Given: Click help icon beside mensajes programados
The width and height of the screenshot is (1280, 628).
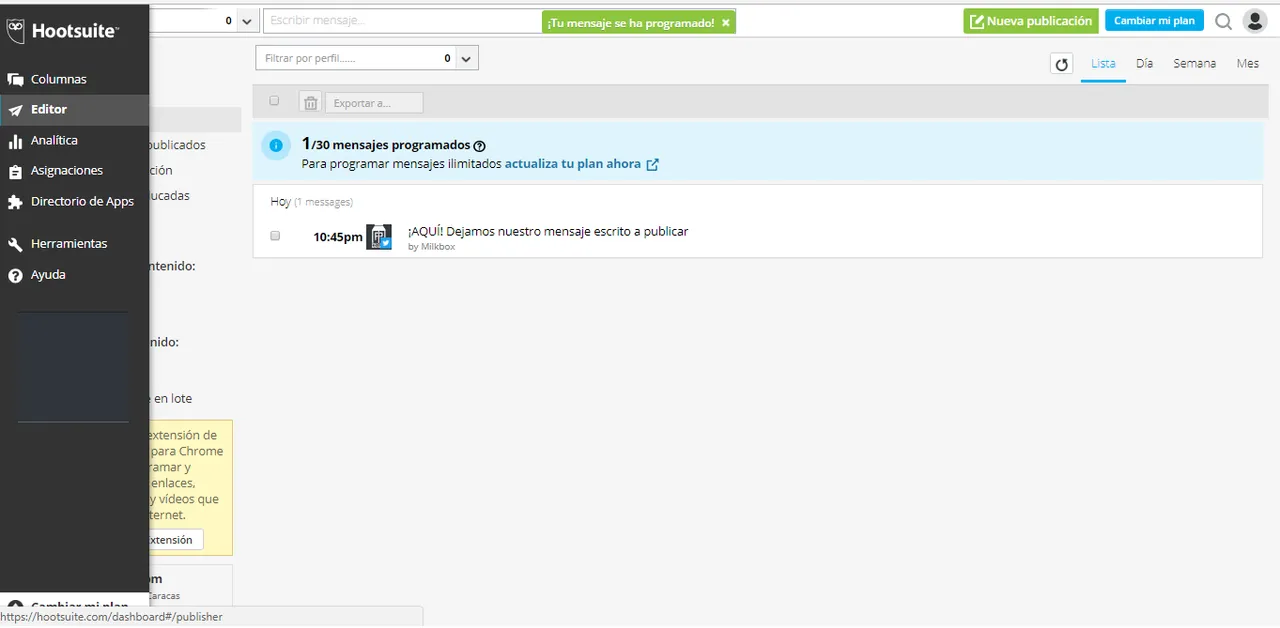Looking at the screenshot, I should [479, 146].
